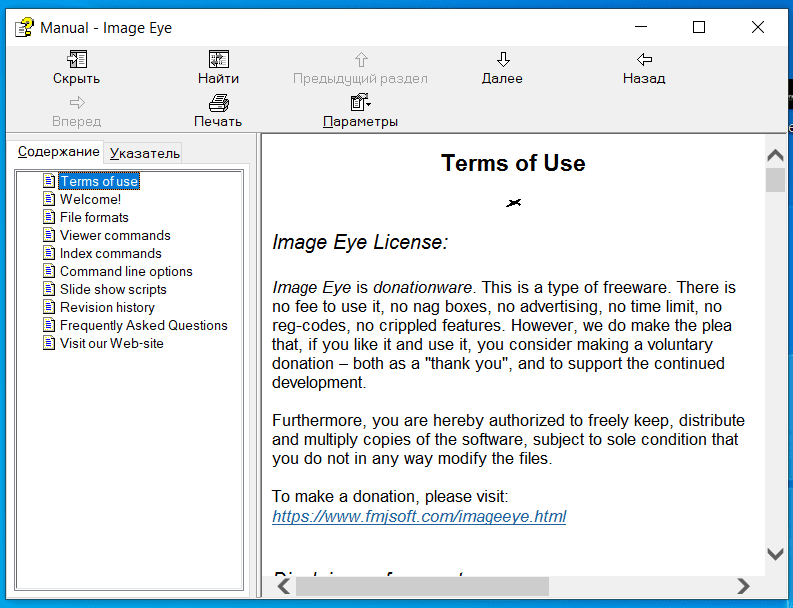Select the Terms of use topic
793x608 pixels.
coord(99,181)
